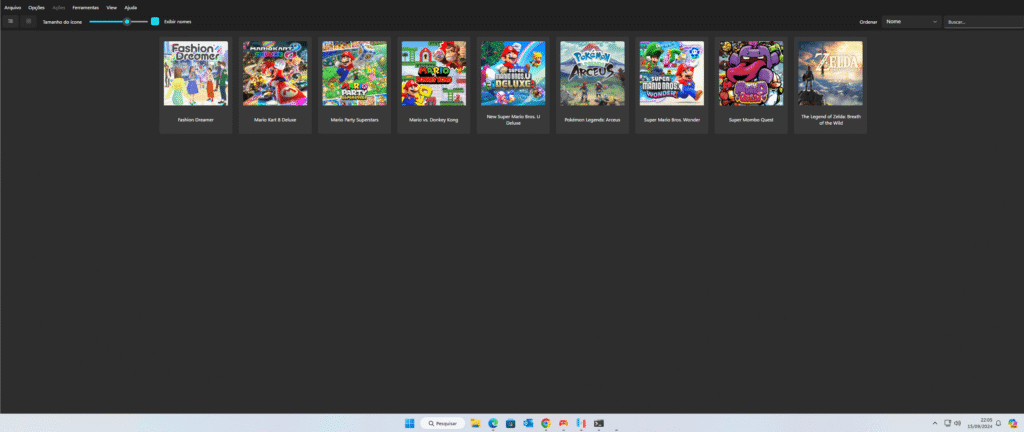This screenshot has height=432, width=1024.
Task: Select the Mario vs. Donkey Kong cover
Action: pos(434,73)
